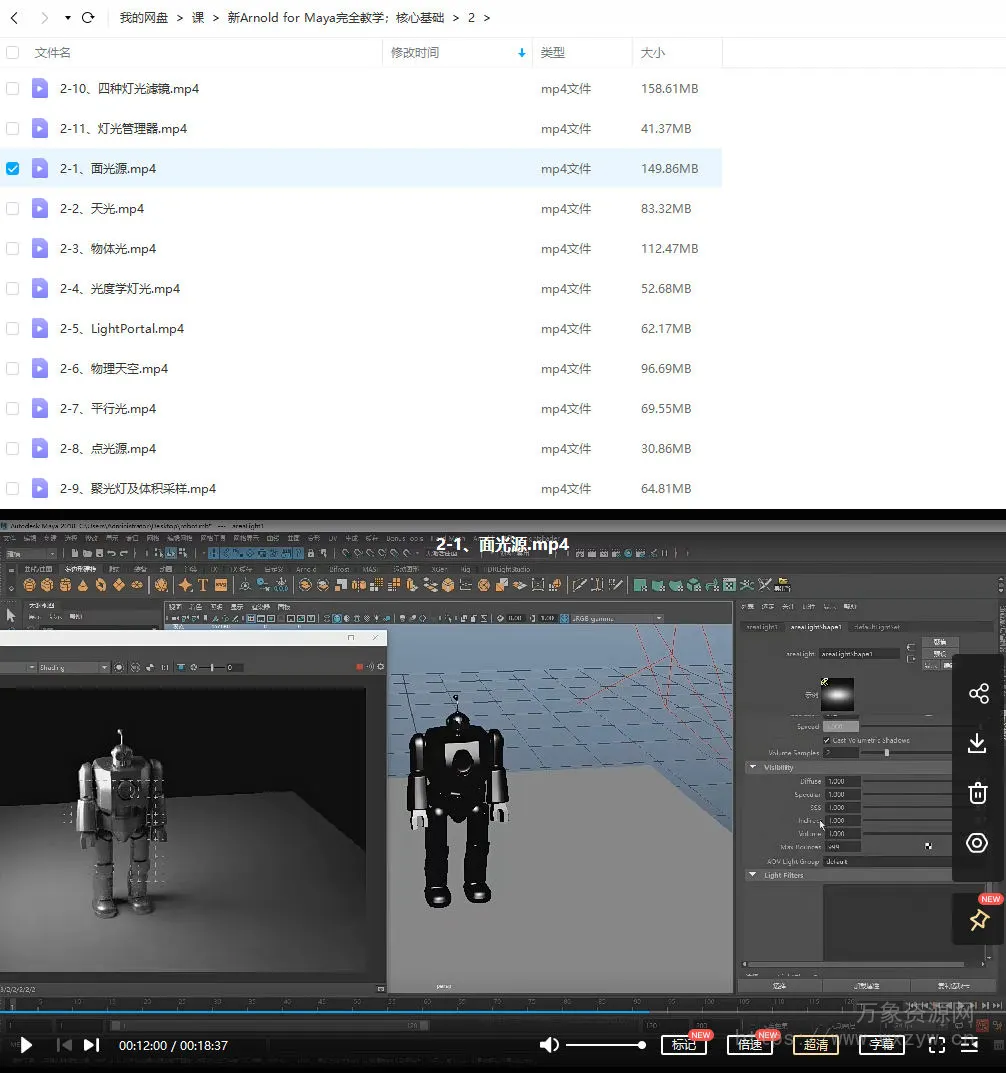Image resolution: width=1006 pixels, height=1073 pixels.
Task: Play the video
Action: pos(27,1045)
